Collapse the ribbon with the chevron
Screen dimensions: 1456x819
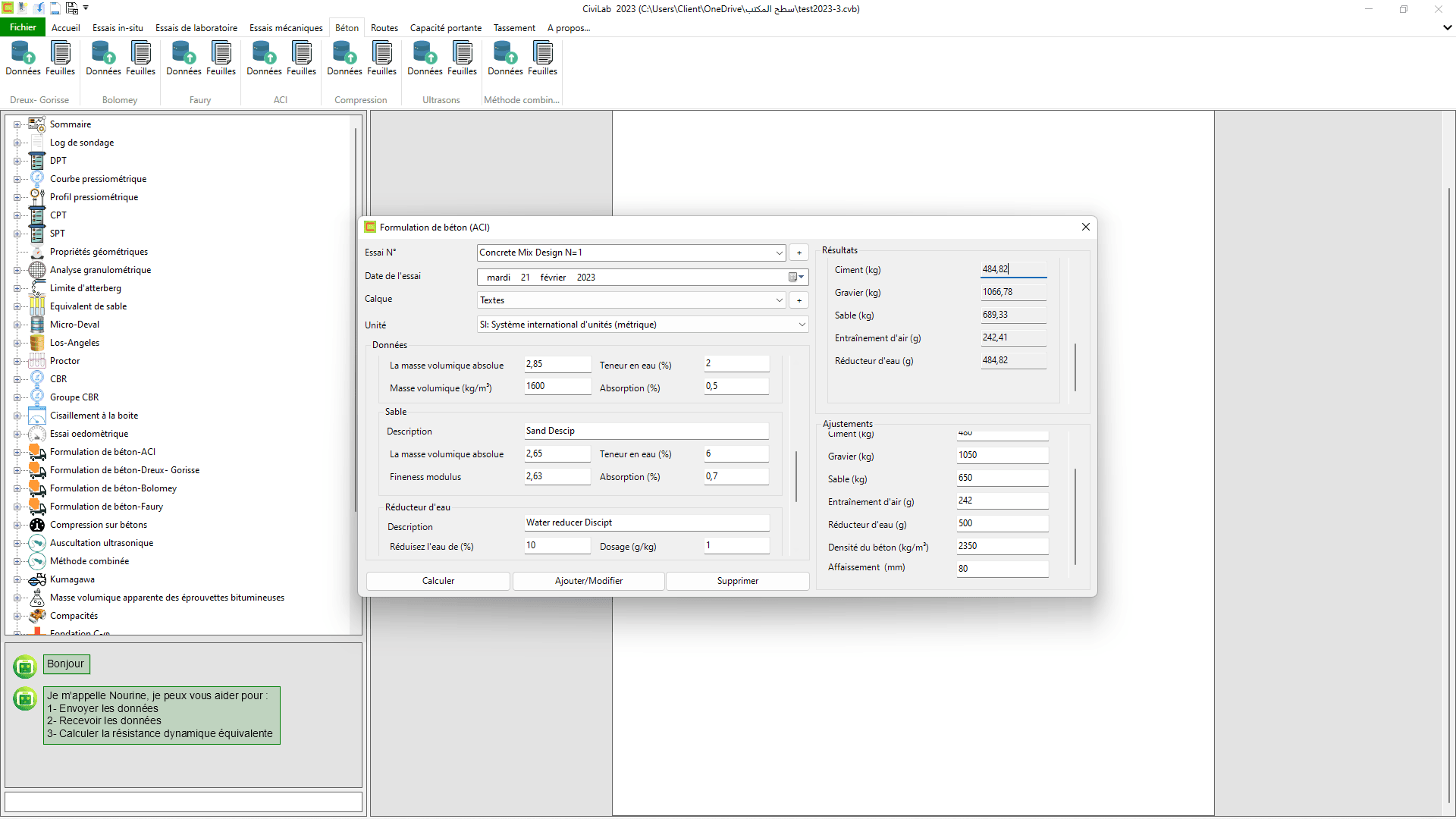point(1447,27)
